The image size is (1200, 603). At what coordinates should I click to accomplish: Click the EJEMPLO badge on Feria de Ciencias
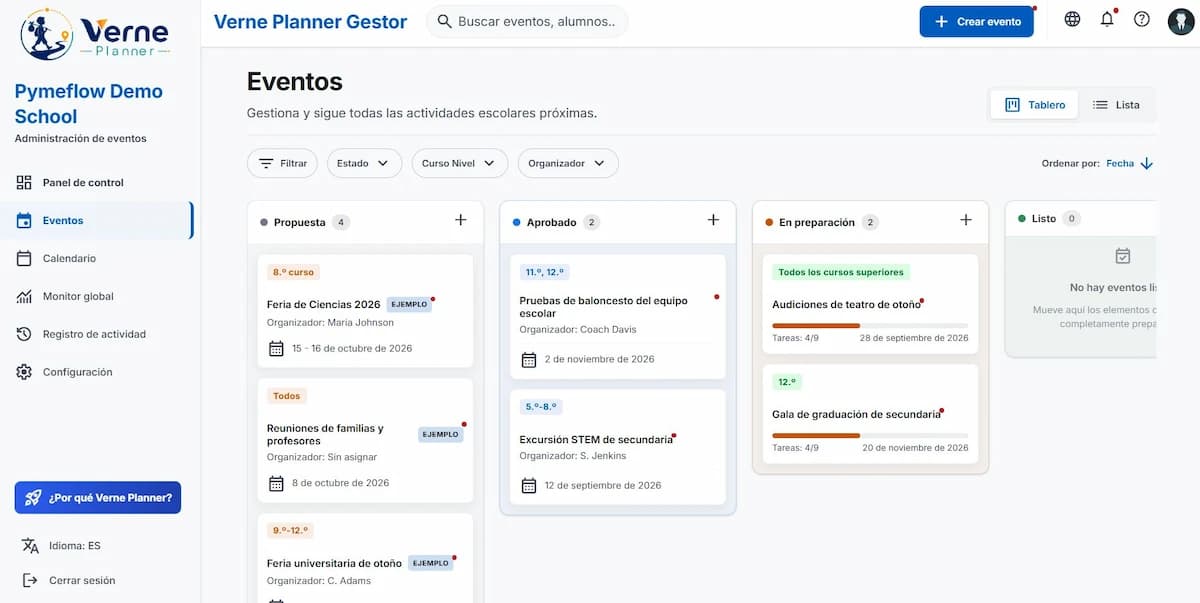click(409, 304)
